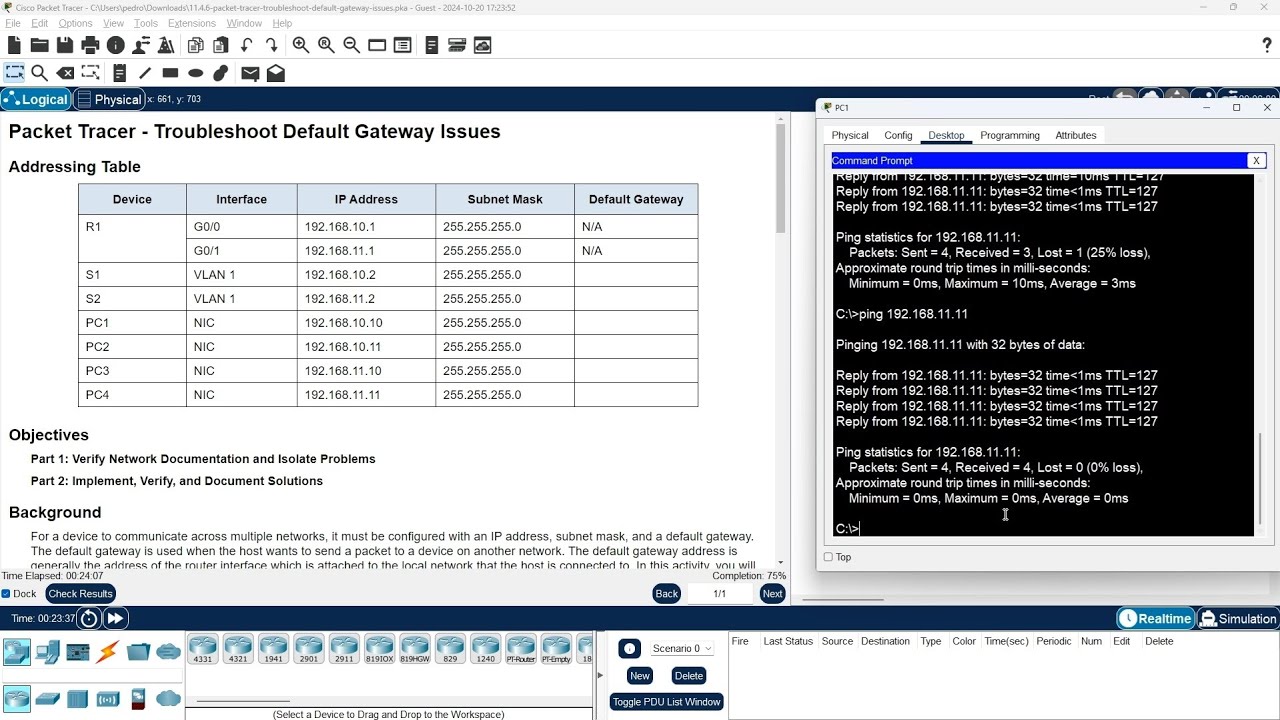Choose the Select tool (dashed rectangle)
The width and height of the screenshot is (1280, 720).
coord(14,73)
